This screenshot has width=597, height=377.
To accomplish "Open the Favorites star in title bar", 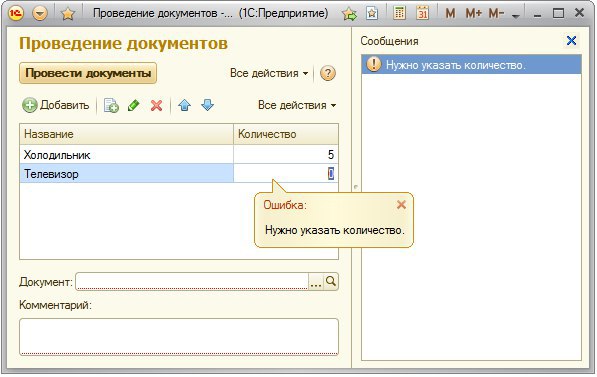I will [68, 14].
